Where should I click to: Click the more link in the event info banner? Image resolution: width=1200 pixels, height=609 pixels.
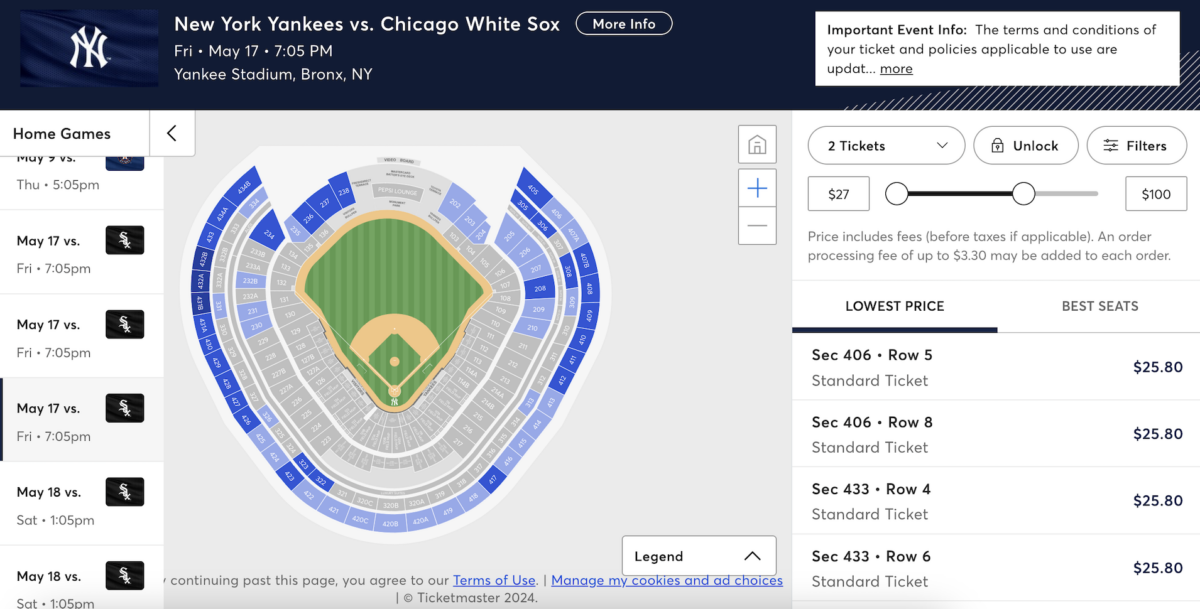[x=896, y=68]
